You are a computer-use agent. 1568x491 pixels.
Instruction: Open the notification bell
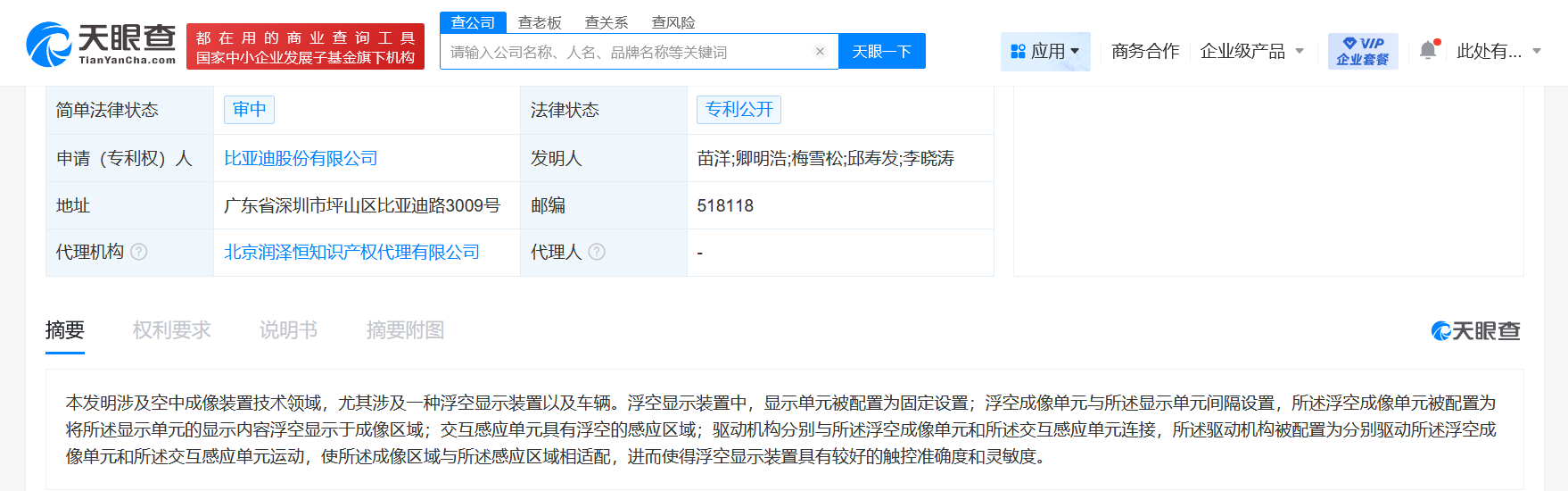pos(1428,50)
